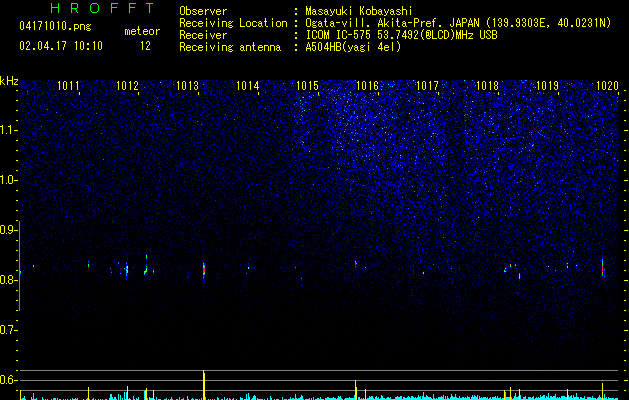The height and width of the screenshot is (400, 629).
Task: Click the 1.0 kHz frequency axis label
Action: click(x=8, y=180)
